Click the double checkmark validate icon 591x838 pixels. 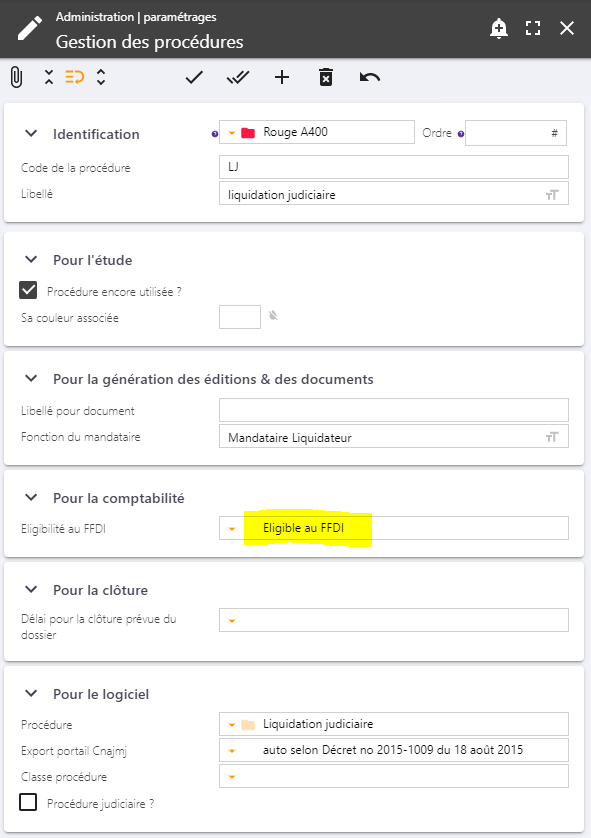[x=238, y=77]
